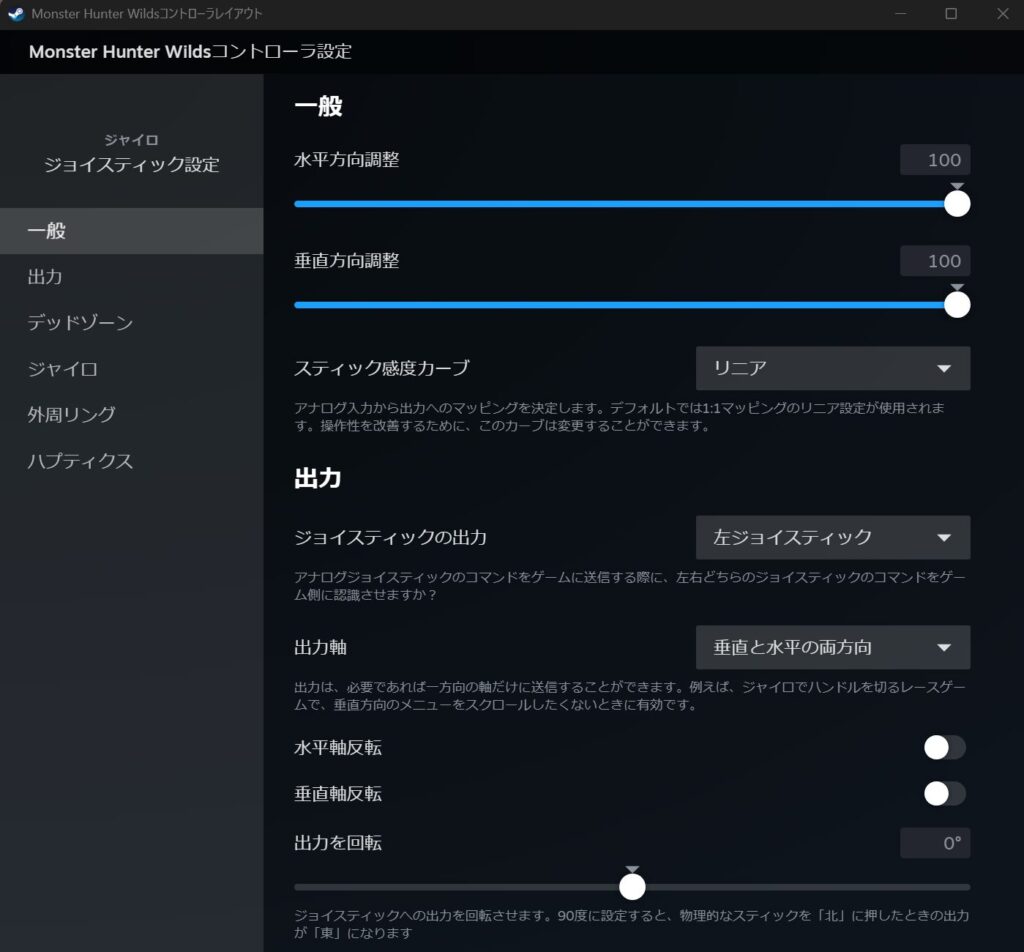This screenshot has height=952, width=1024.
Task: Click the 出力を回転 value field showing 0°
Action: [935, 843]
